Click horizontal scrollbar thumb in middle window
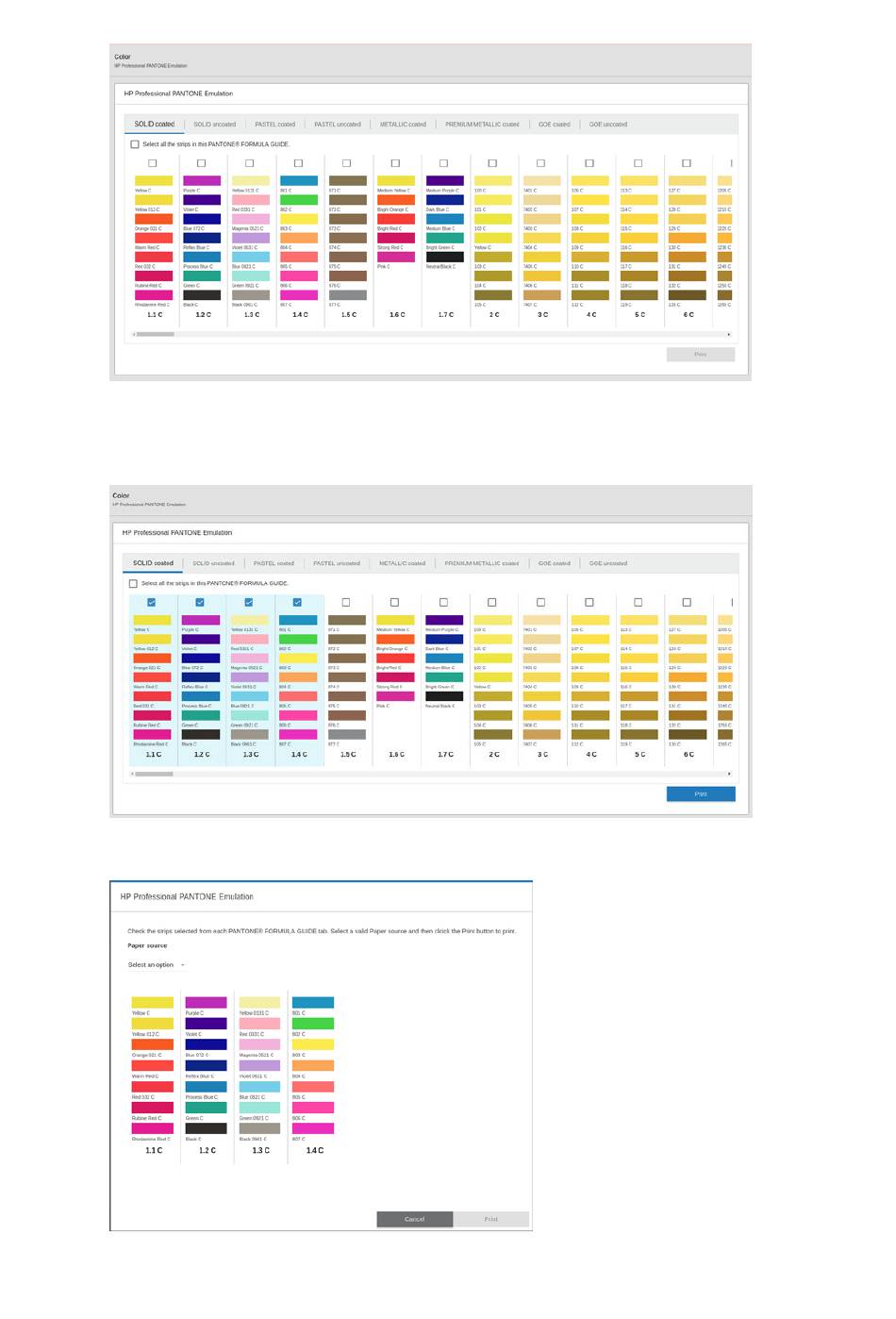896x1319 pixels. (154, 774)
